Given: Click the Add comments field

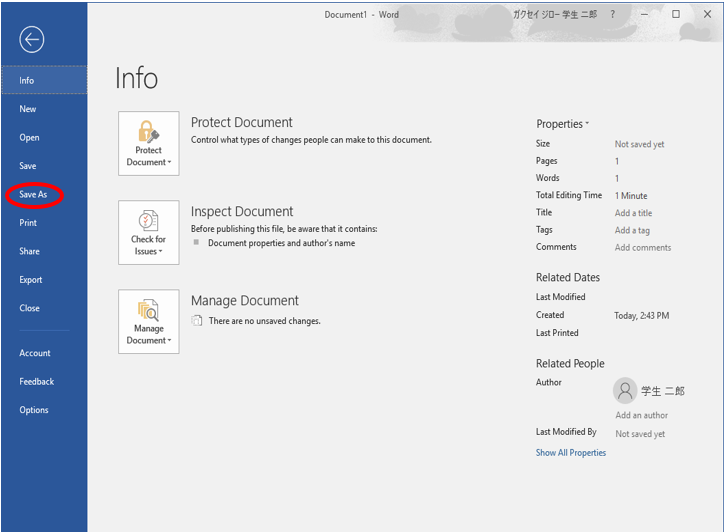Looking at the screenshot, I should tap(643, 248).
